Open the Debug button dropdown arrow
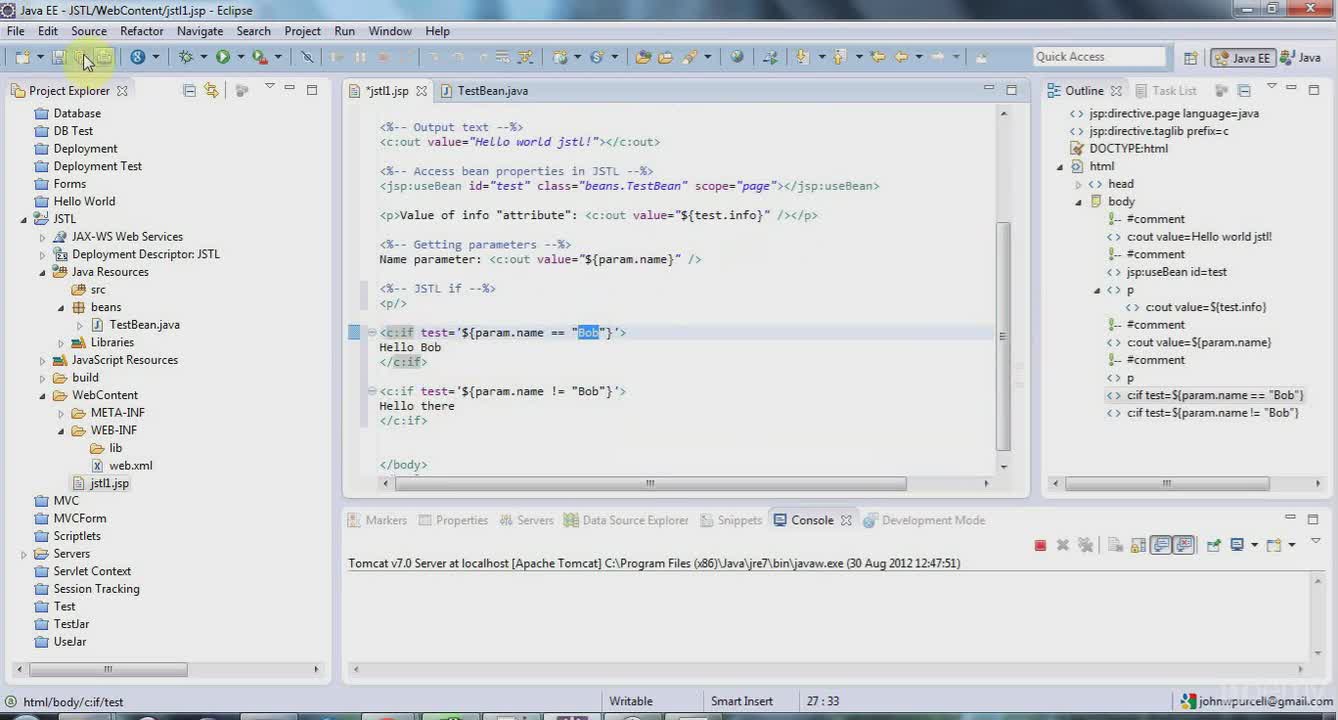This screenshot has height=720, width=1338. tap(203, 57)
